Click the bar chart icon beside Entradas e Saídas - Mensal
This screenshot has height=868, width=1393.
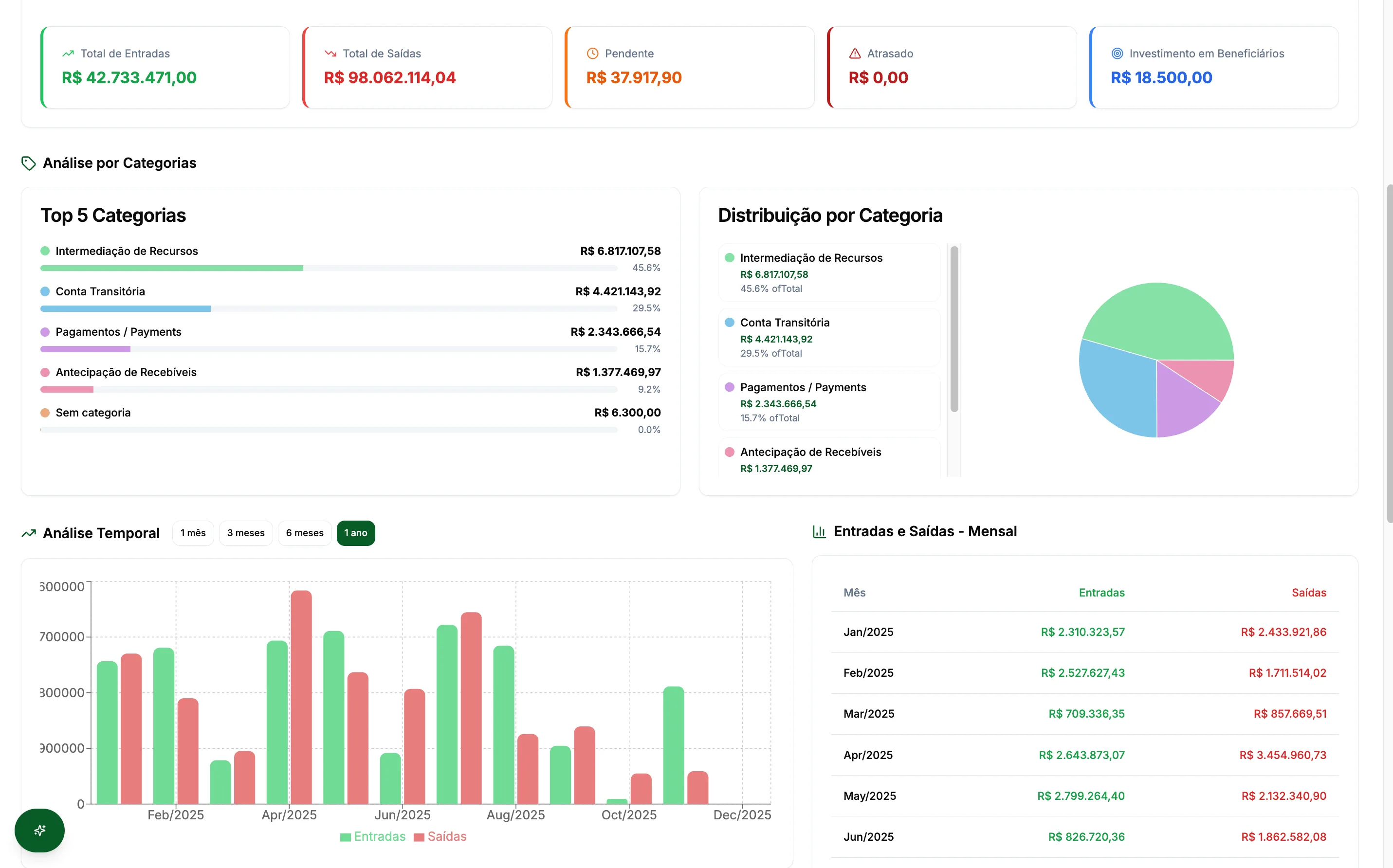(819, 532)
